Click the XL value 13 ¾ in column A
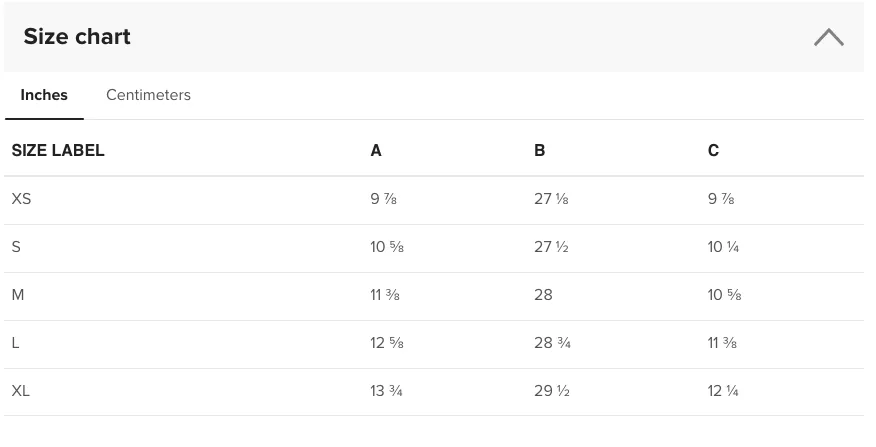This screenshot has width=876, height=447. [x=386, y=391]
